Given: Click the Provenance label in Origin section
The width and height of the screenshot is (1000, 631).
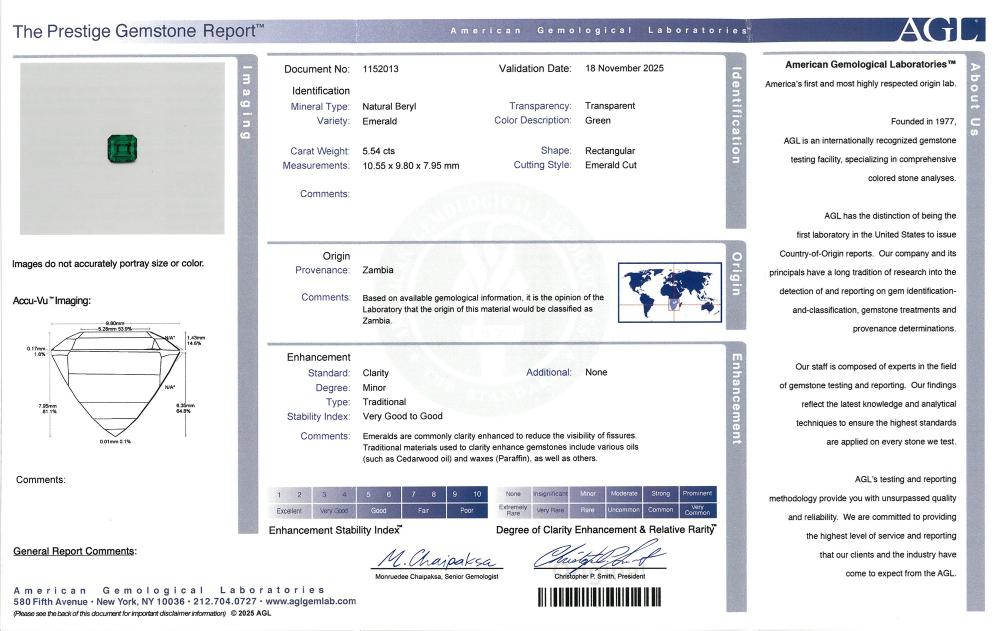Looking at the screenshot, I should coord(322,271).
